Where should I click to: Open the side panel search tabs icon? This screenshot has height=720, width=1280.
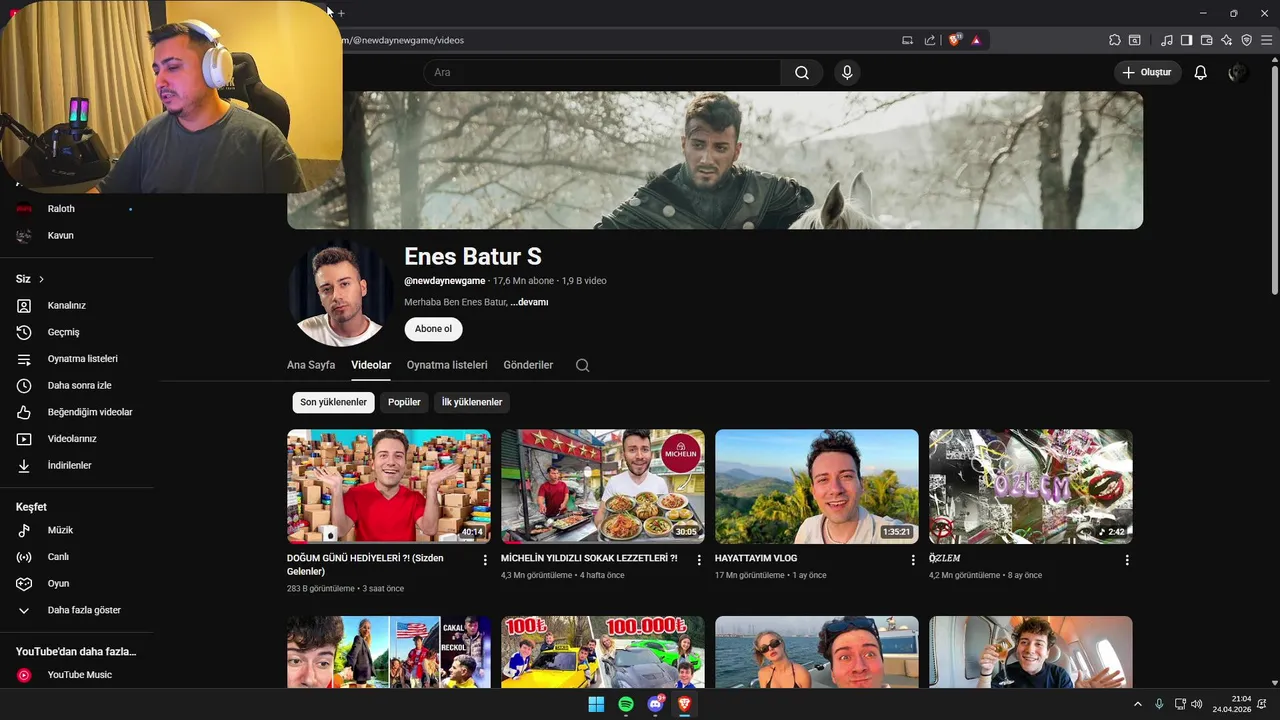(x=1135, y=40)
